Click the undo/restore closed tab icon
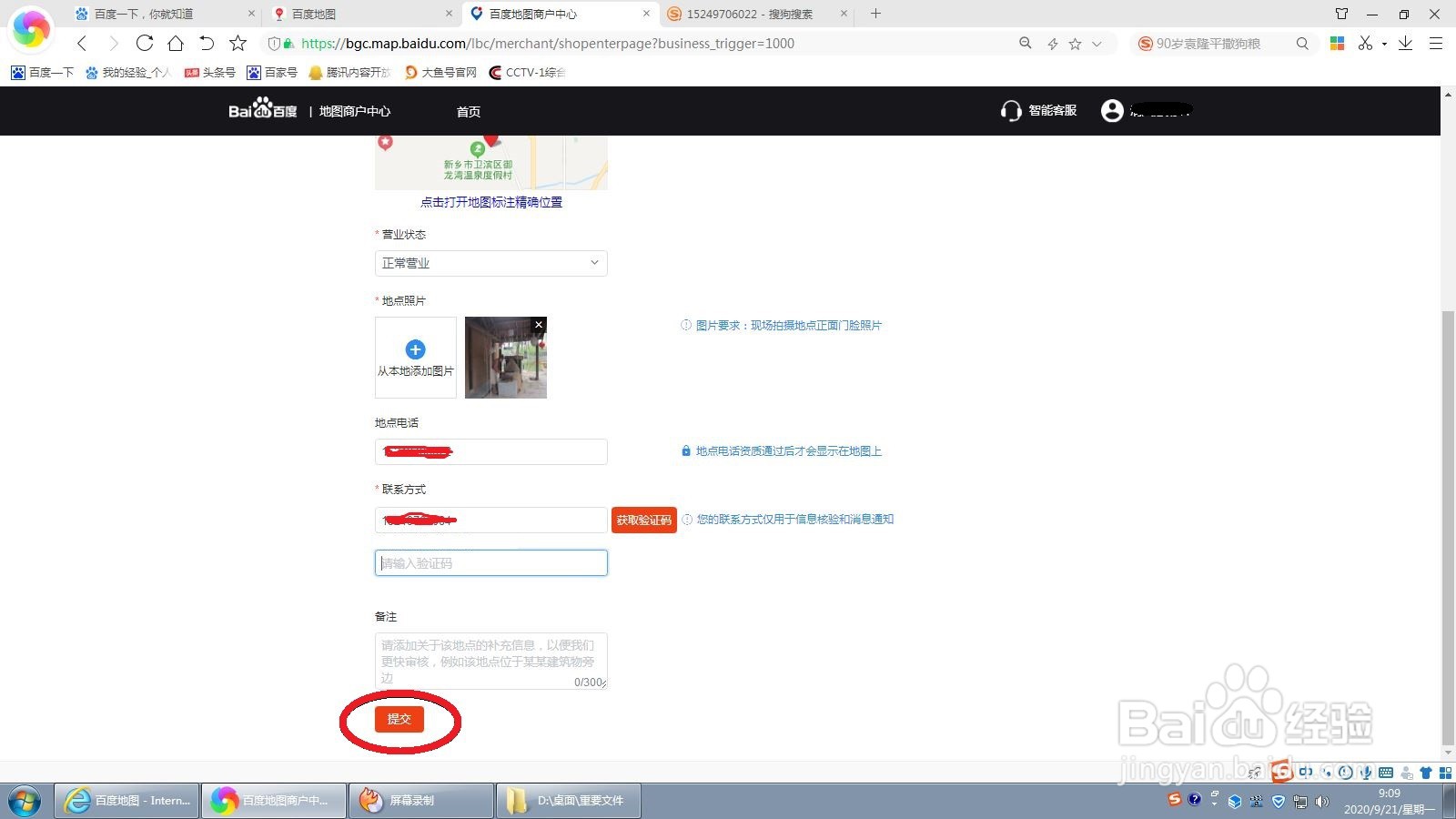The image size is (1456, 819). coord(207,43)
